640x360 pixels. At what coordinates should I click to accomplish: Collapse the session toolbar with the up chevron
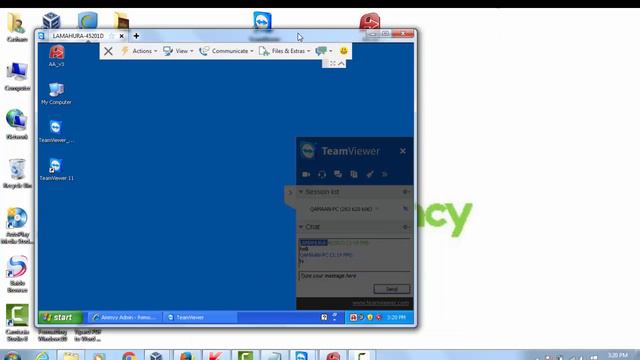(x=341, y=64)
